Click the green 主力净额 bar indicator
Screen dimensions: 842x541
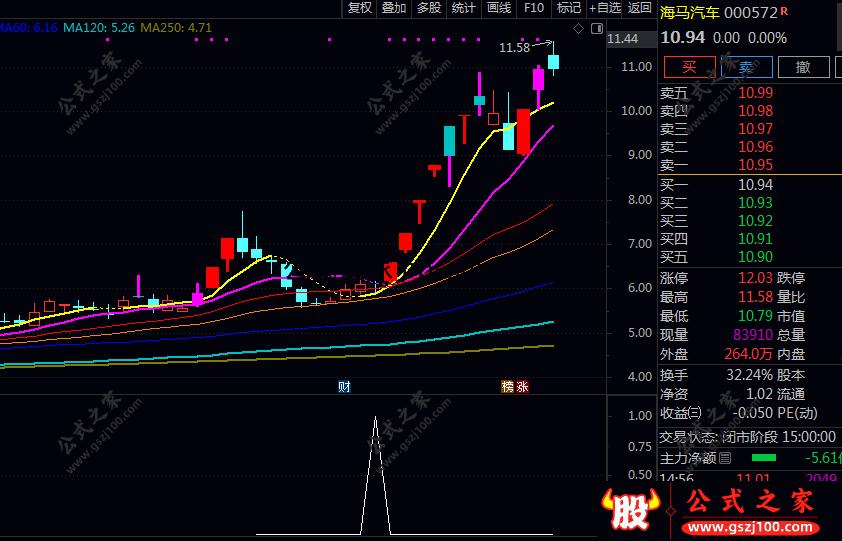point(764,458)
